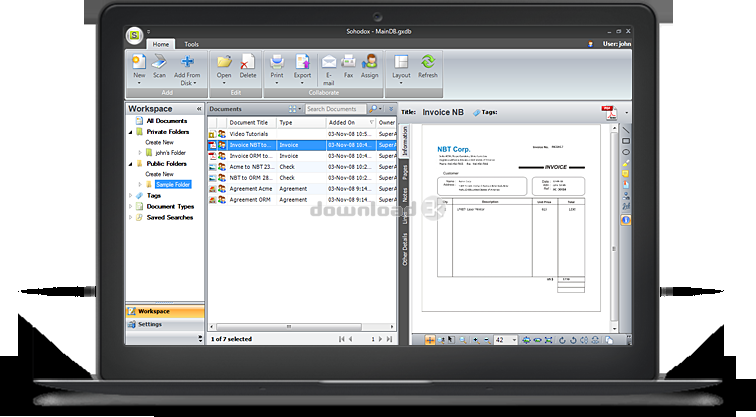Screen dimensions: 756x417
Task: Click Create New under Public Folders
Action: click(x=159, y=175)
